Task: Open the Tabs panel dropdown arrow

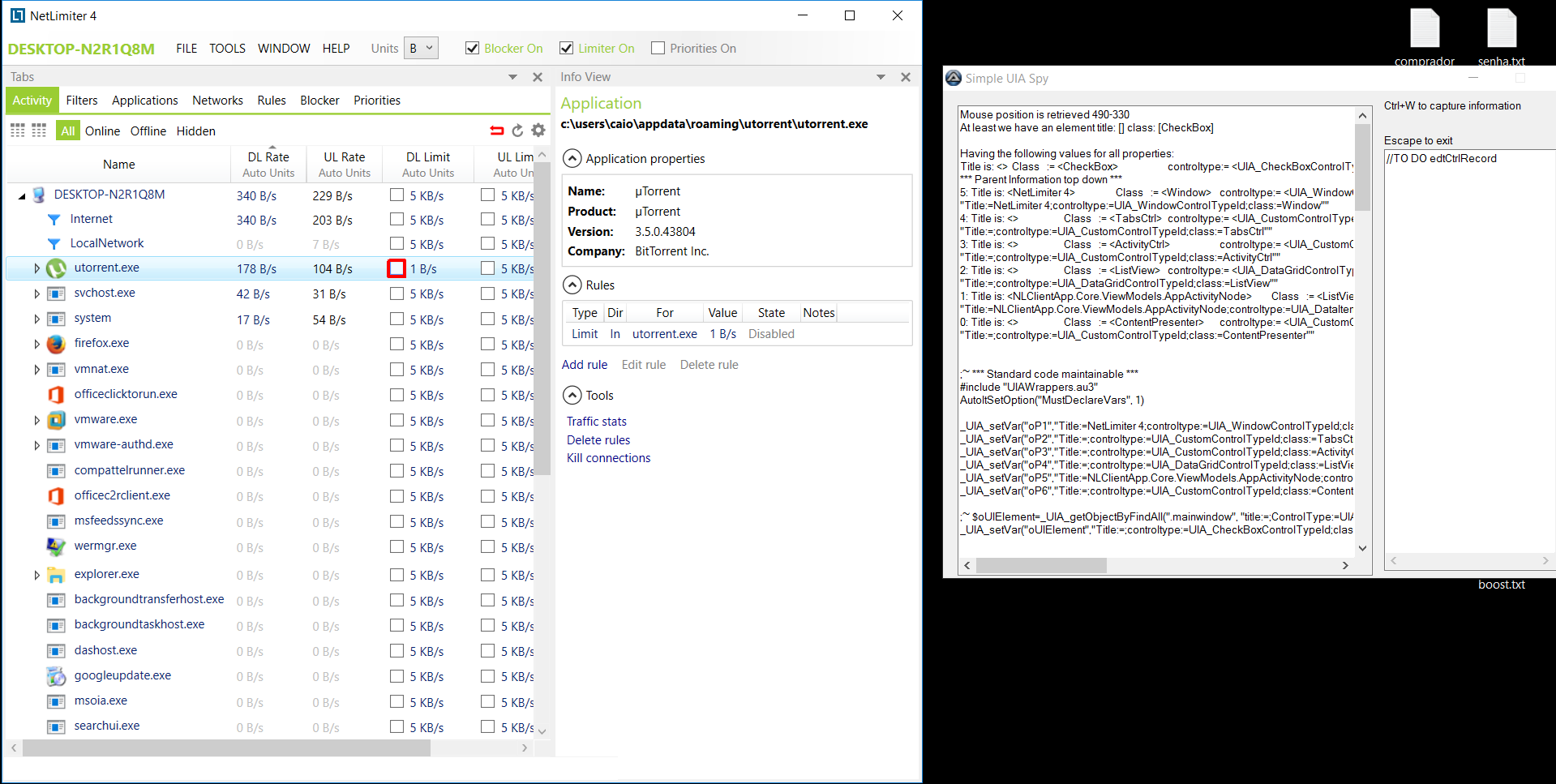Action: (x=512, y=77)
